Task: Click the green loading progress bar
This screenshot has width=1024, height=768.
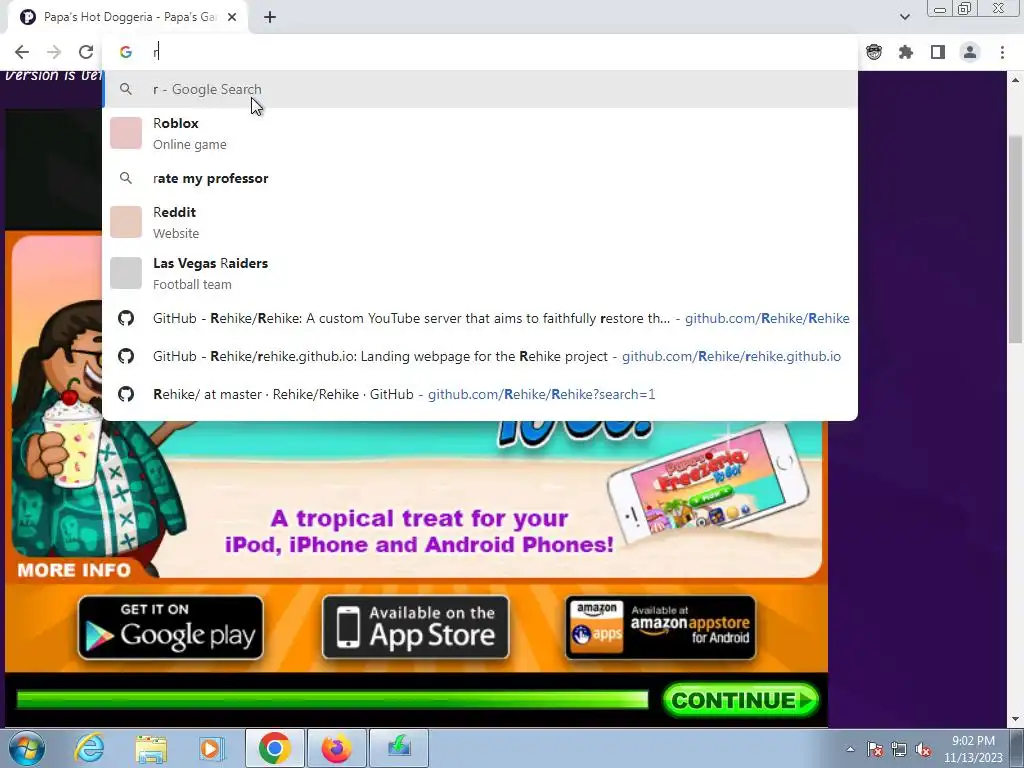Action: coord(332,700)
